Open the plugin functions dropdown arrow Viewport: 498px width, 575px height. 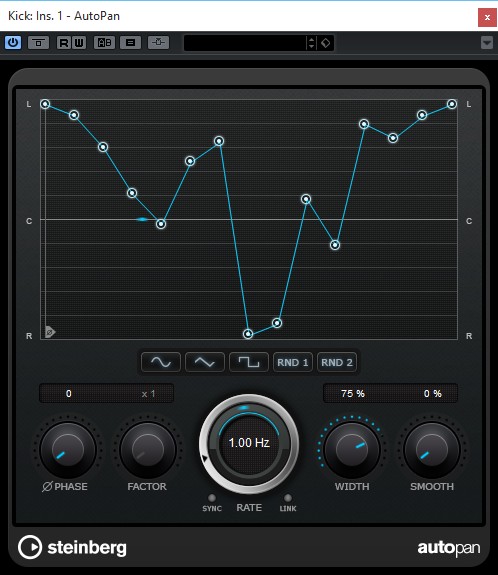point(487,43)
